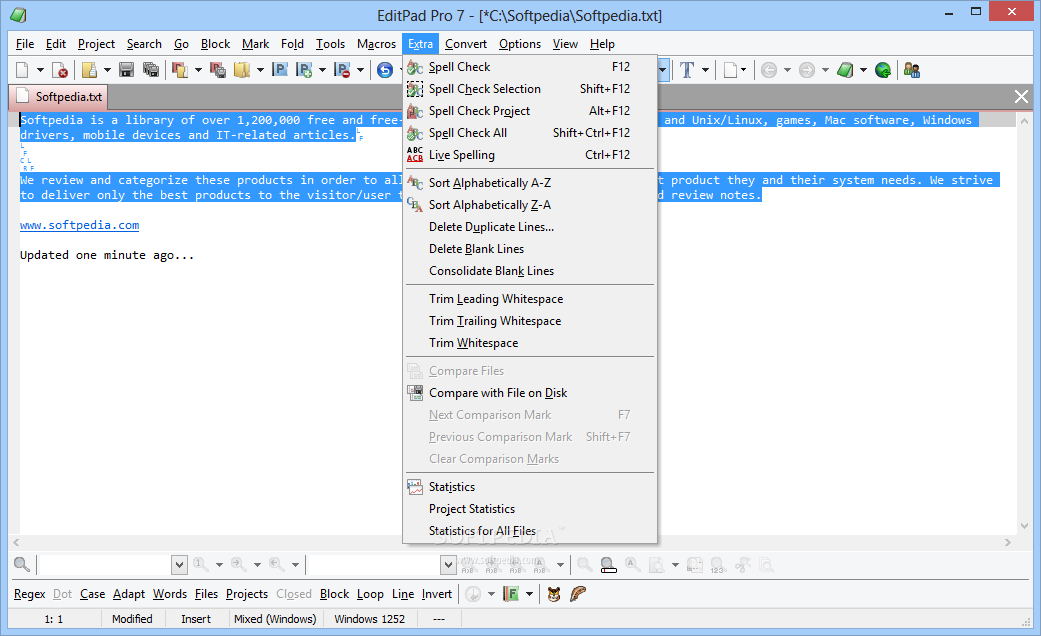Click the New file toolbar icon

click(23, 70)
